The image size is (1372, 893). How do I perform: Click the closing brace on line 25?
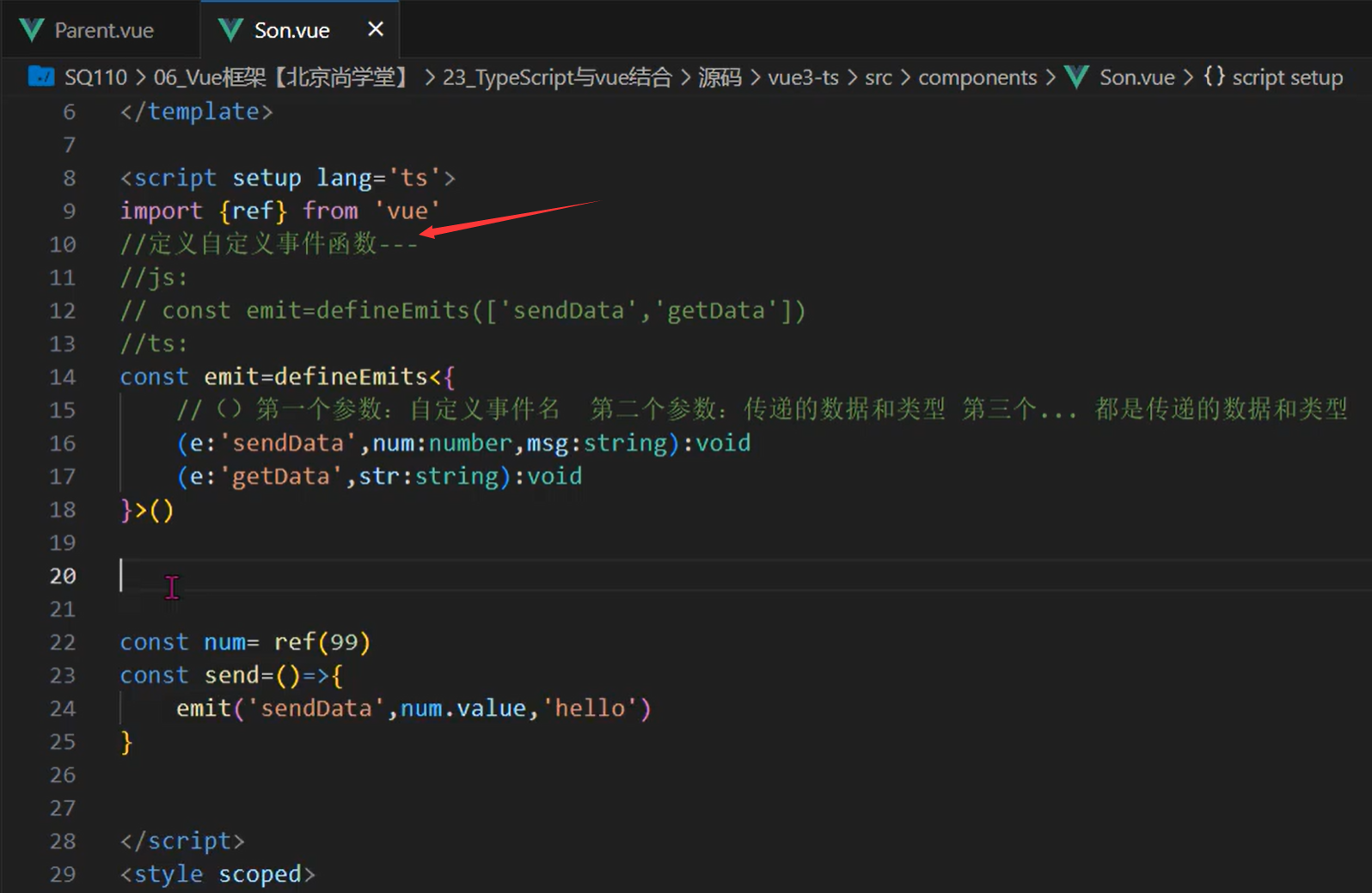pos(126,742)
